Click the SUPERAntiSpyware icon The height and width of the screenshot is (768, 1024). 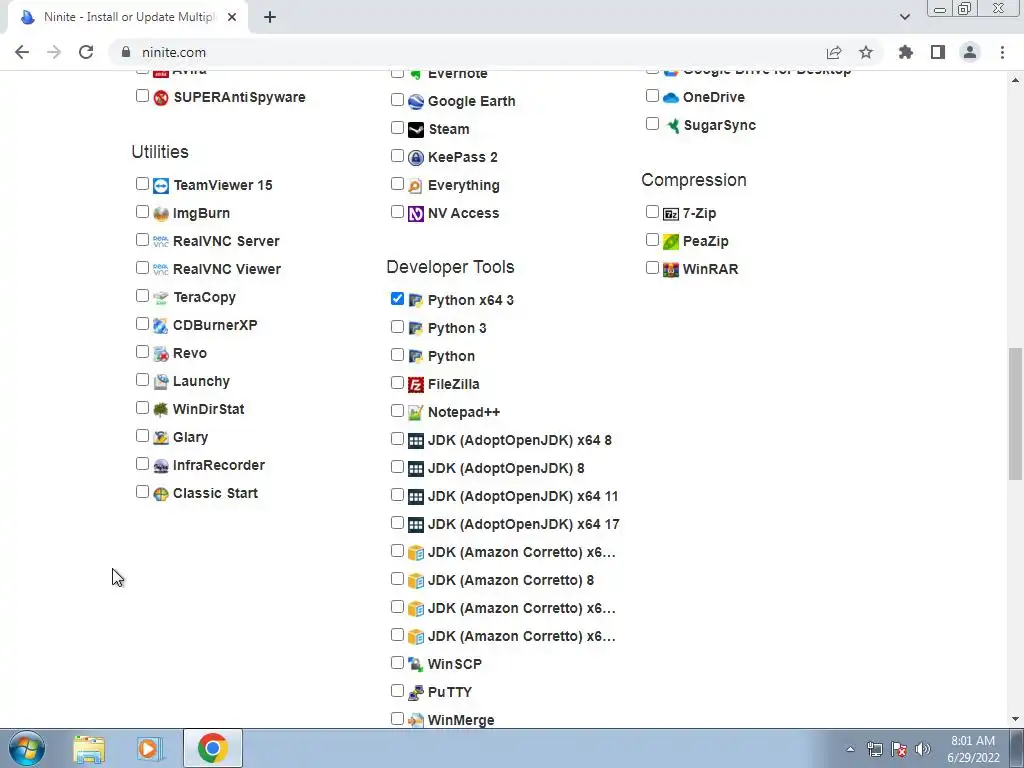click(161, 98)
